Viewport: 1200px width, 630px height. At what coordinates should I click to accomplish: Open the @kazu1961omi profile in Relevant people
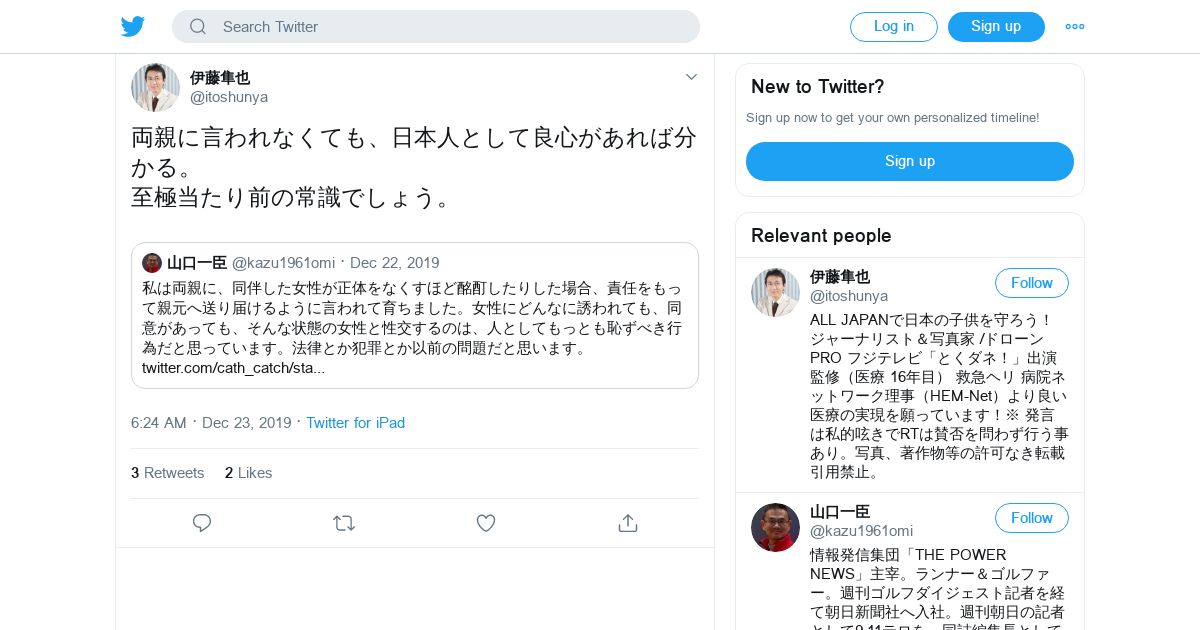(861, 531)
